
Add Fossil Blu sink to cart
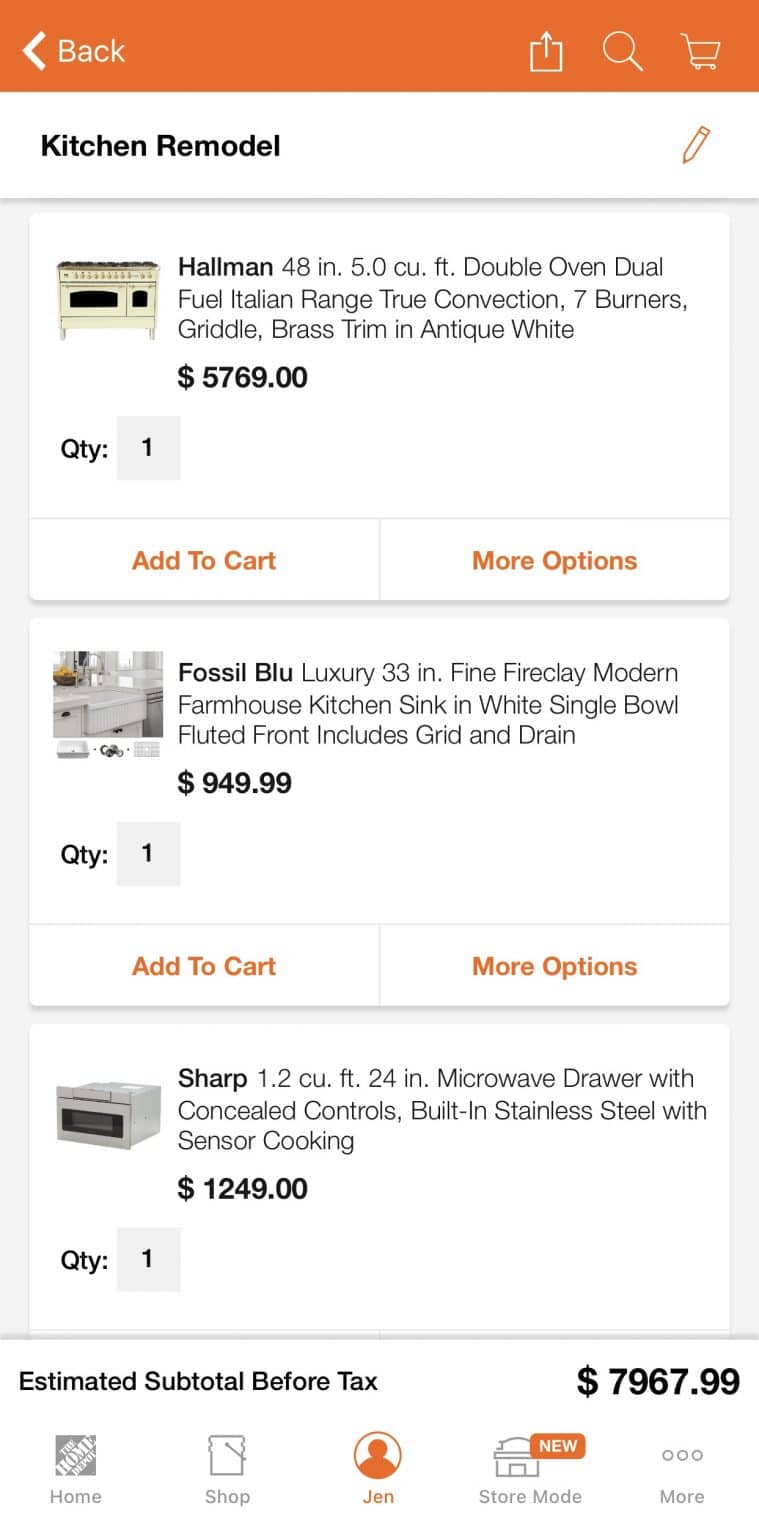coord(204,966)
